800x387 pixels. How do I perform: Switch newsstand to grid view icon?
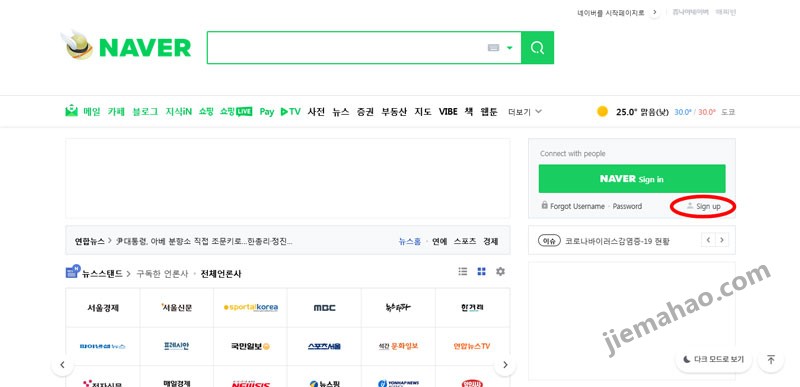[481, 271]
